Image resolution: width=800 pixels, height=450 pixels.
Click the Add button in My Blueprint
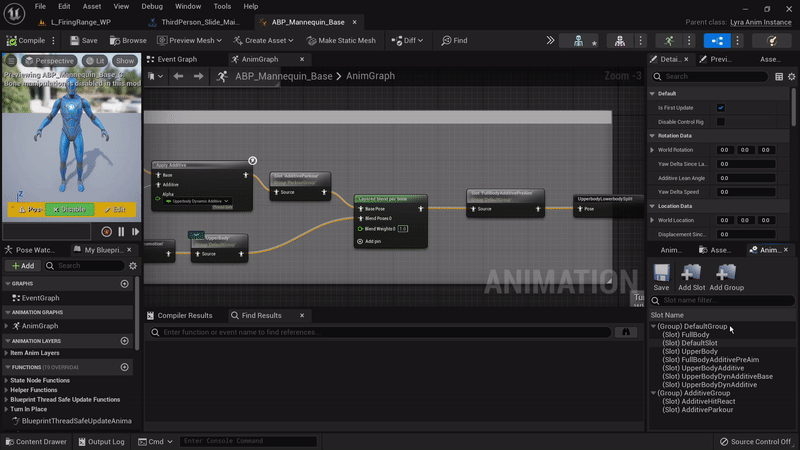(23, 266)
